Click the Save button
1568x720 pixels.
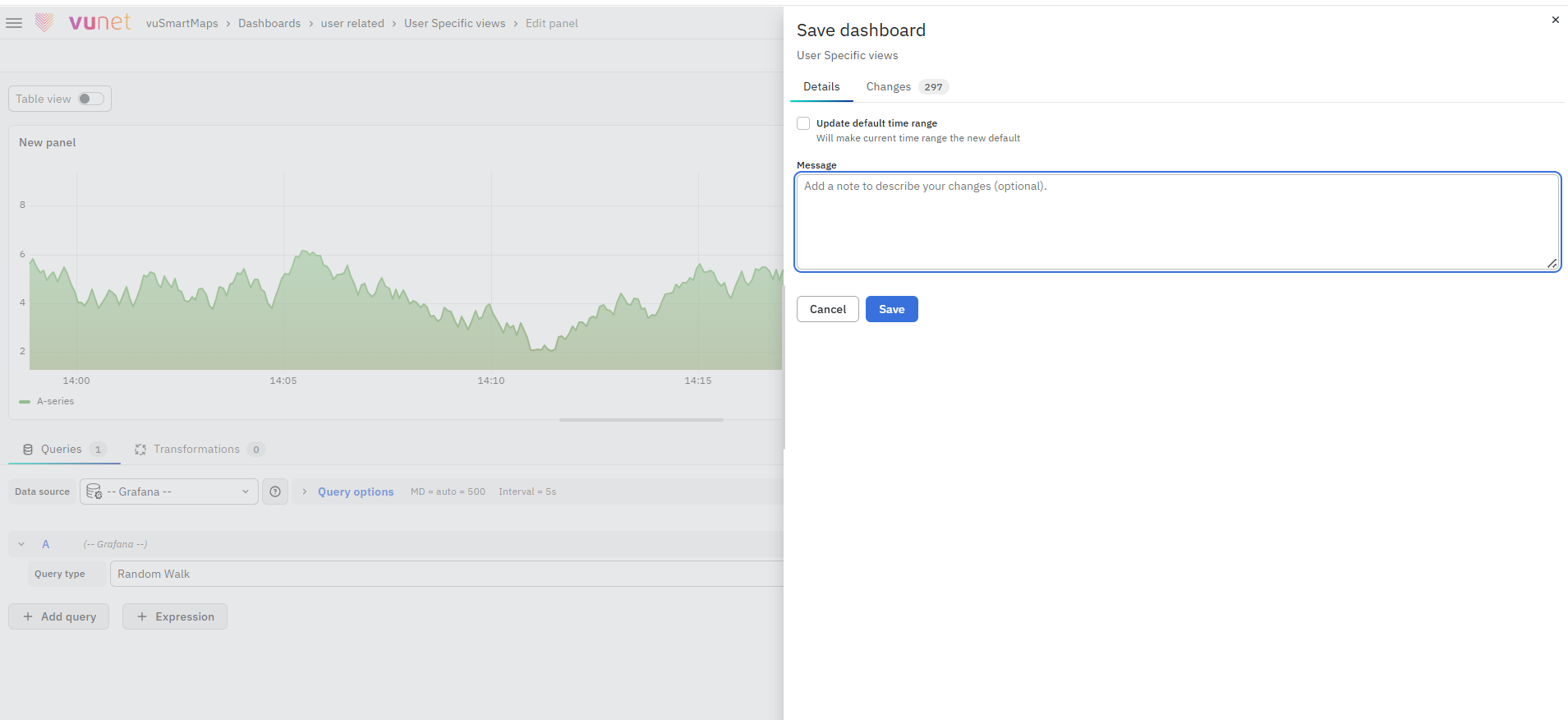point(892,309)
